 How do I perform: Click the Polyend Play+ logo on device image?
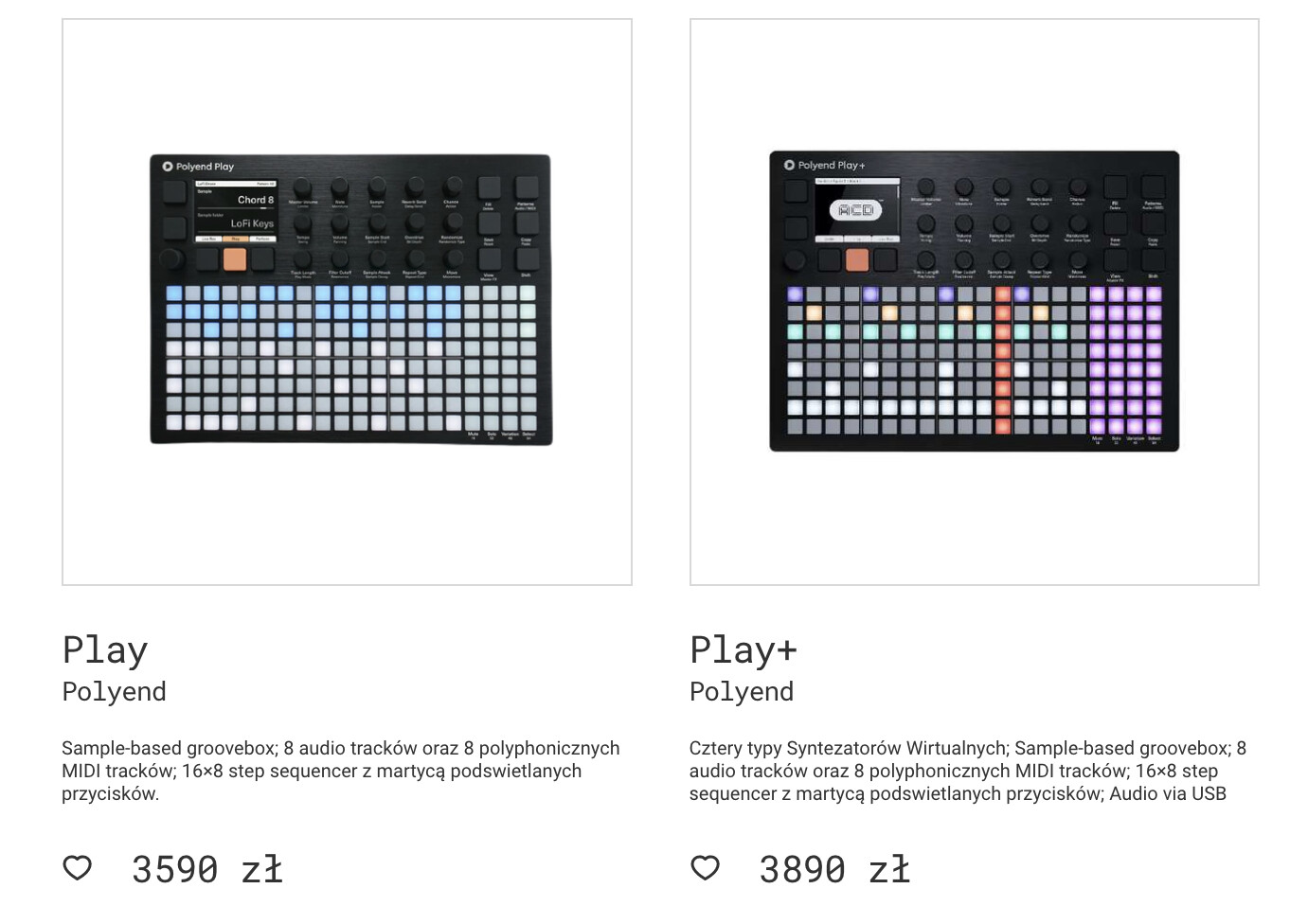coord(824,165)
